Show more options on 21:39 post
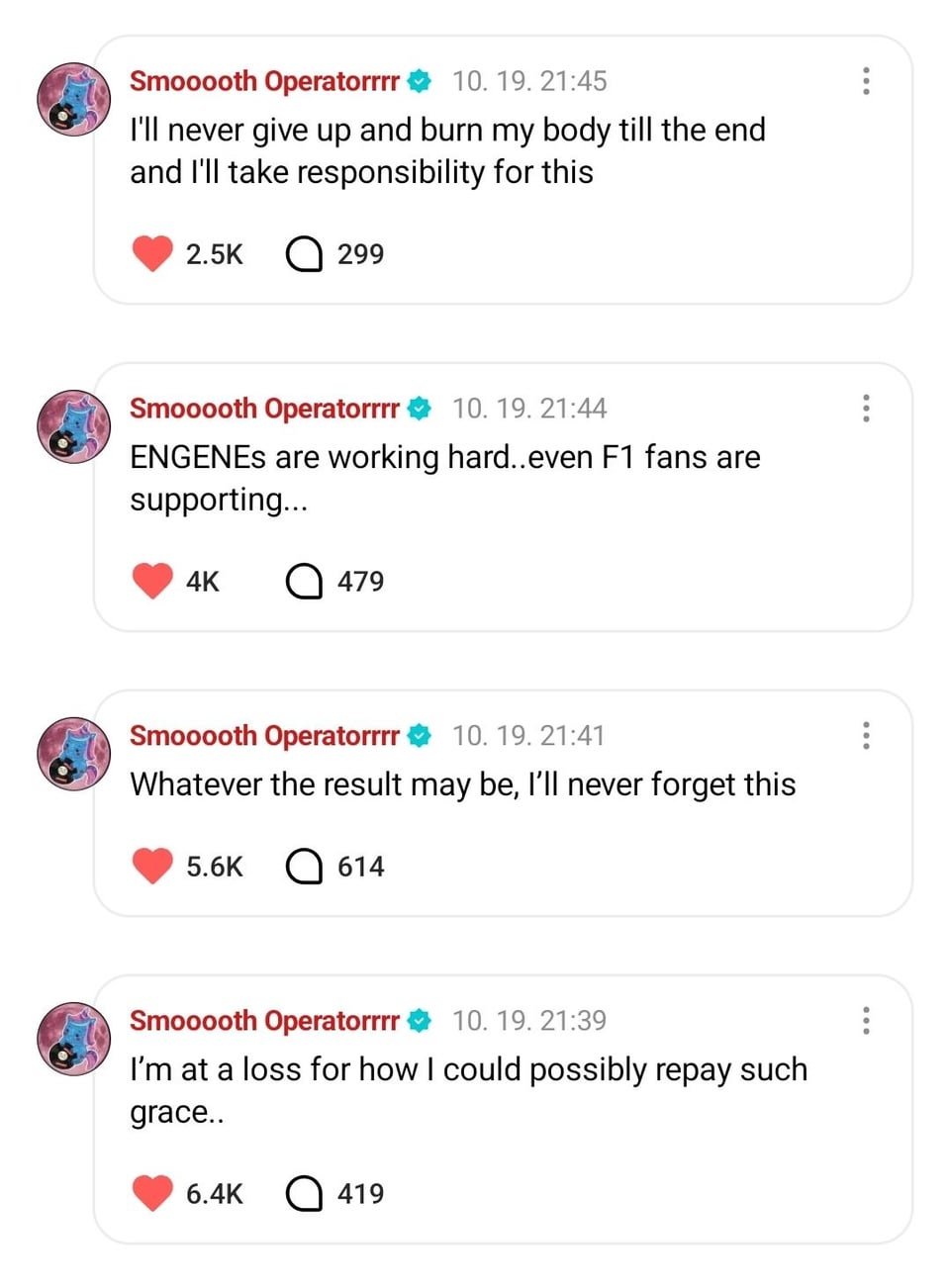The height and width of the screenshot is (1288, 950). (x=866, y=1021)
